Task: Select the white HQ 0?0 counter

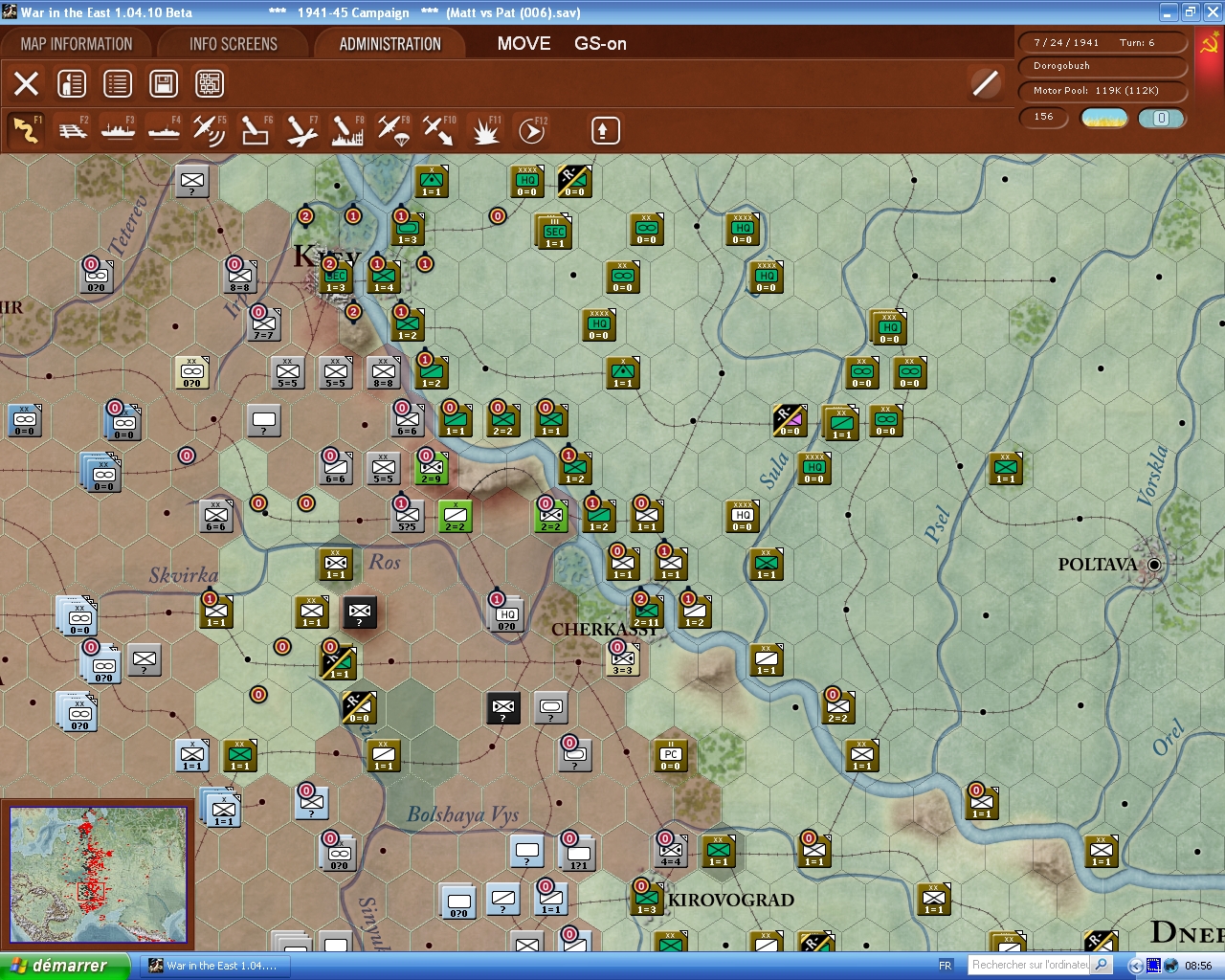Action: (506, 612)
